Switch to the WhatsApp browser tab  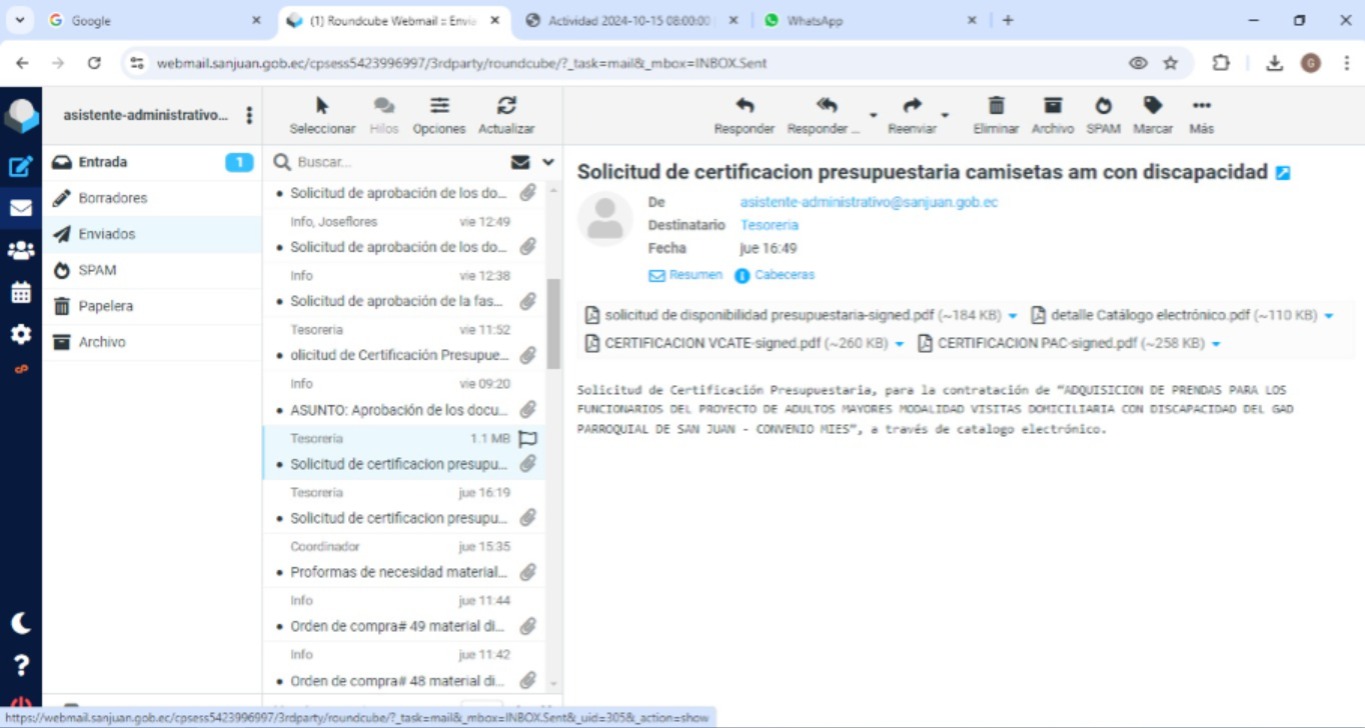(x=860, y=20)
